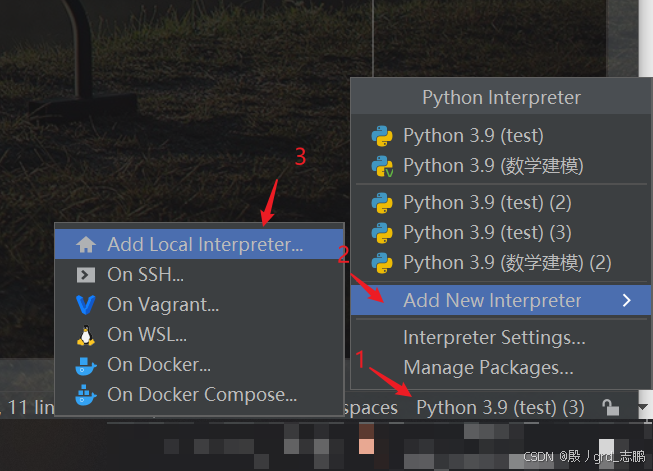Choose On WSL... interpreter option

coord(199,334)
